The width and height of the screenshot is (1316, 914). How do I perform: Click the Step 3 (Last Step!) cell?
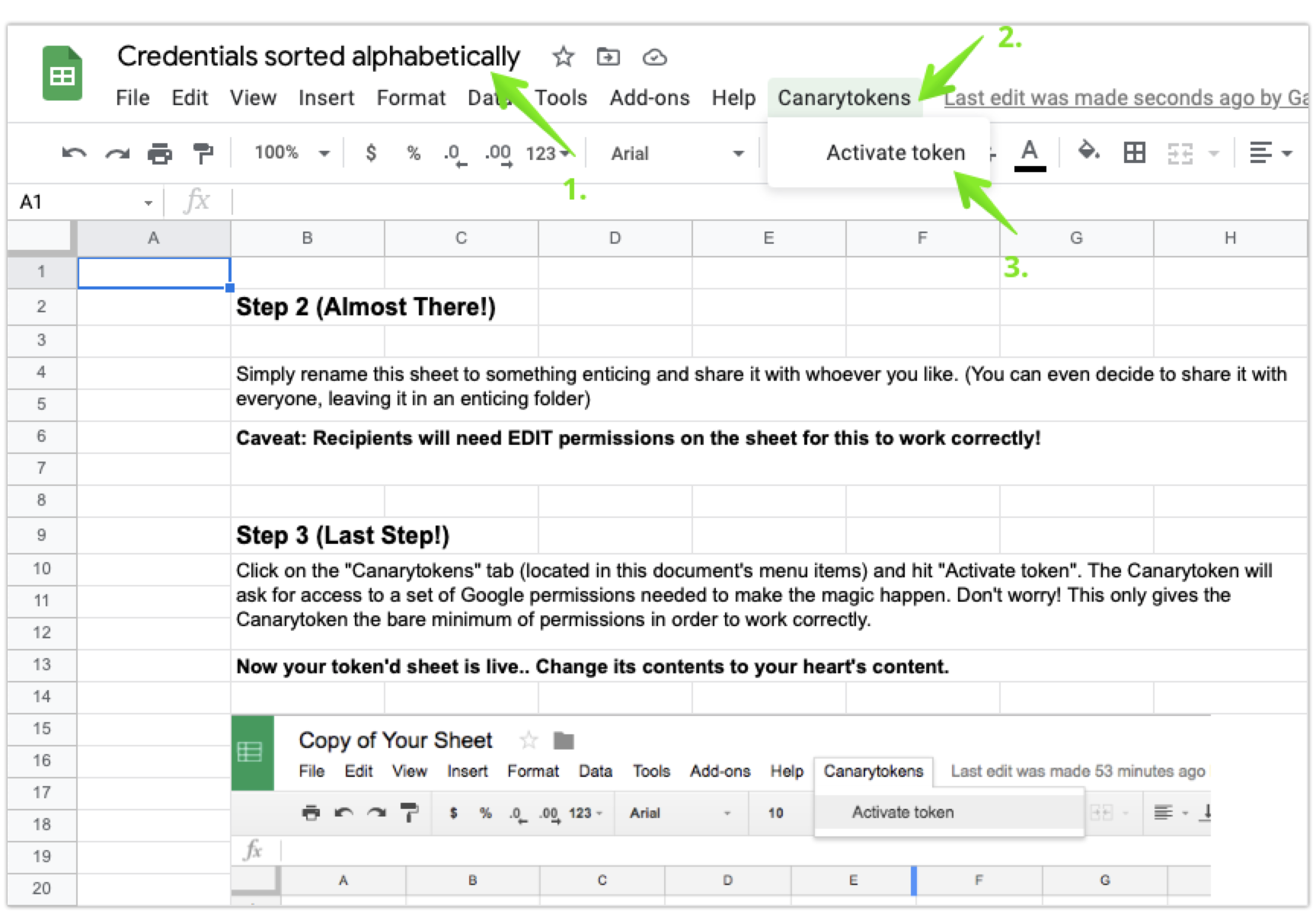point(343,535)
